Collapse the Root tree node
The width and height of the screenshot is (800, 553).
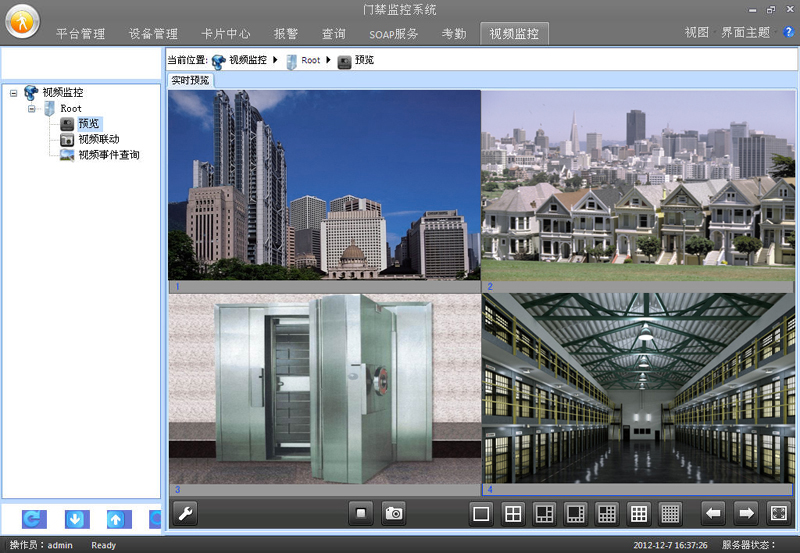pyautogui.click(x=32, y=108)
